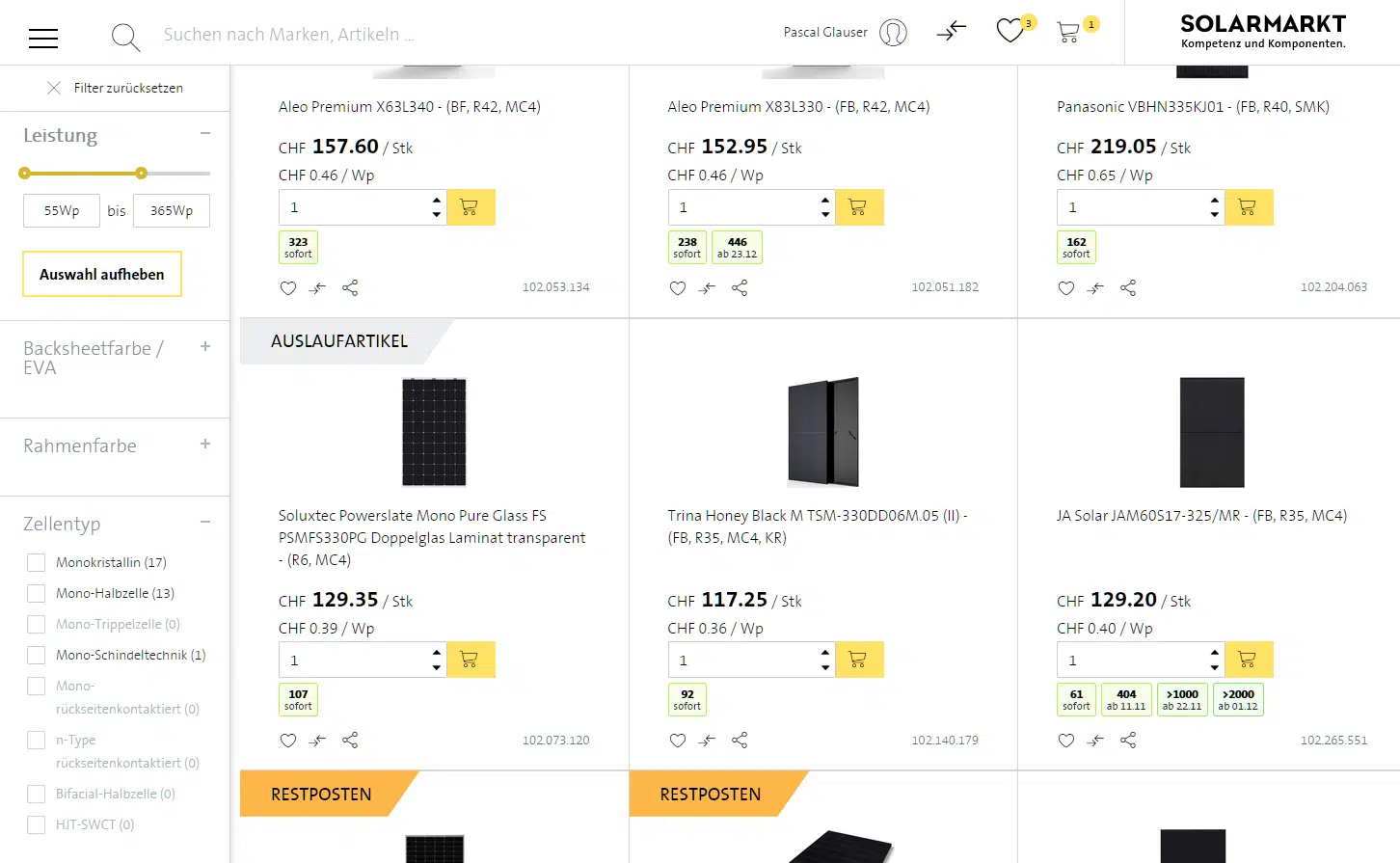Screen dimensions: 1400x863
Task: Add Panasonic VBHN335KJ01 to the cart
Action: coord(1248,207)
